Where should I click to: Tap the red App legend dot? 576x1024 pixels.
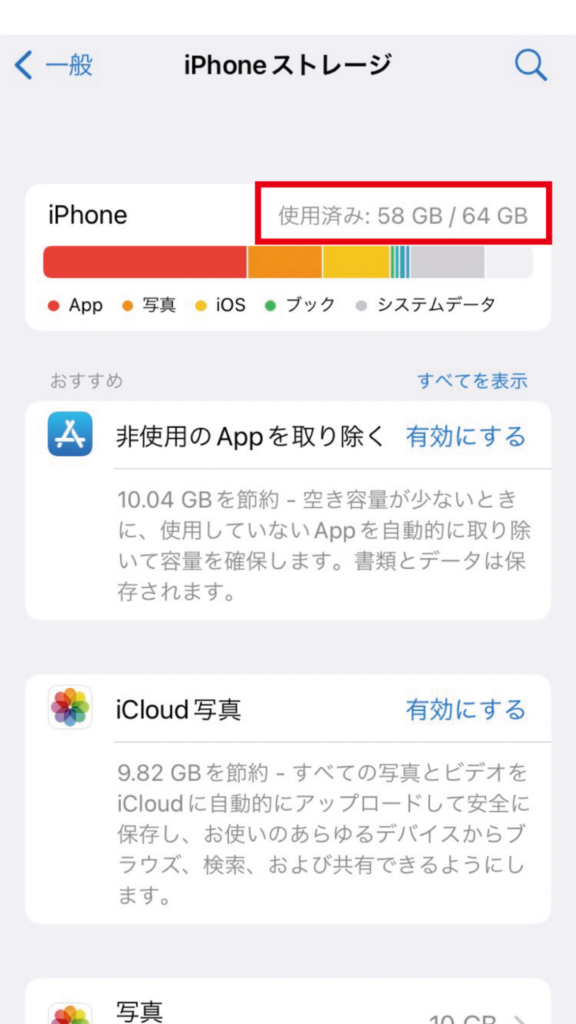tap(54, 305)
